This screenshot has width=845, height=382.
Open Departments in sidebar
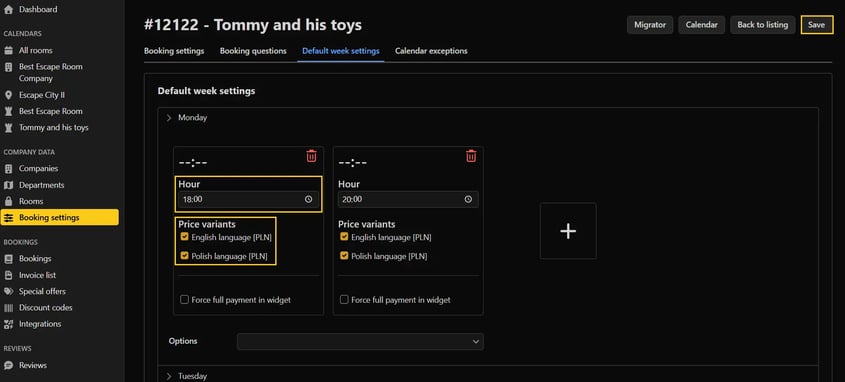(x=41, y=185)
